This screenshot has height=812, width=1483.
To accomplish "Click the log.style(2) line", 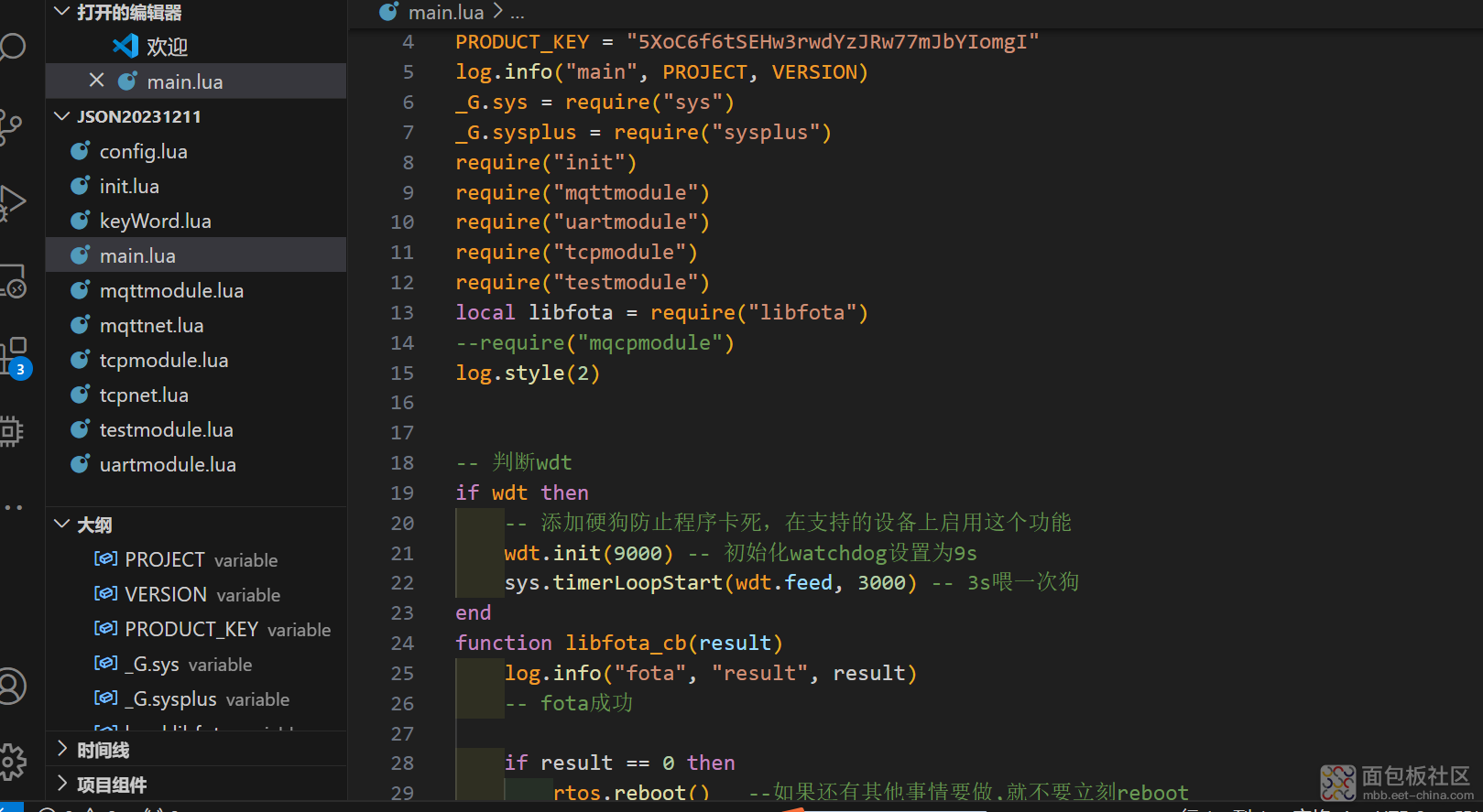I will (528, 373).
